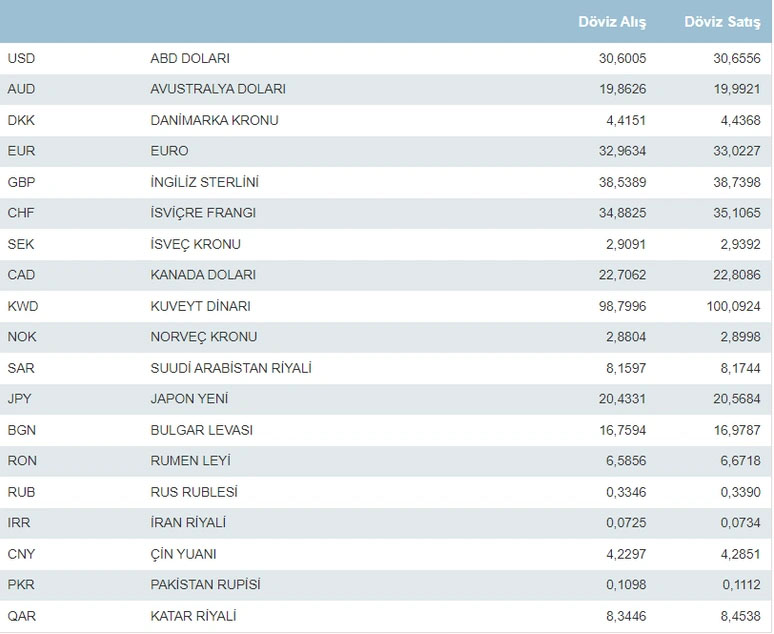Select the İSVİÇRE FRANGI row
Viewport: 774px width, 634px height.
[x=203, y=213]
